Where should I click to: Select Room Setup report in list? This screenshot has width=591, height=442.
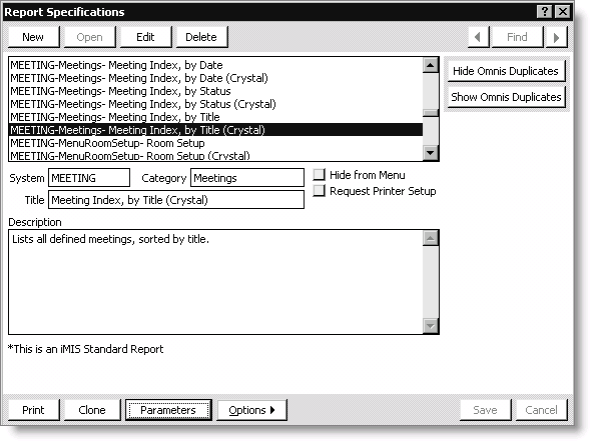tap(107, 143)
